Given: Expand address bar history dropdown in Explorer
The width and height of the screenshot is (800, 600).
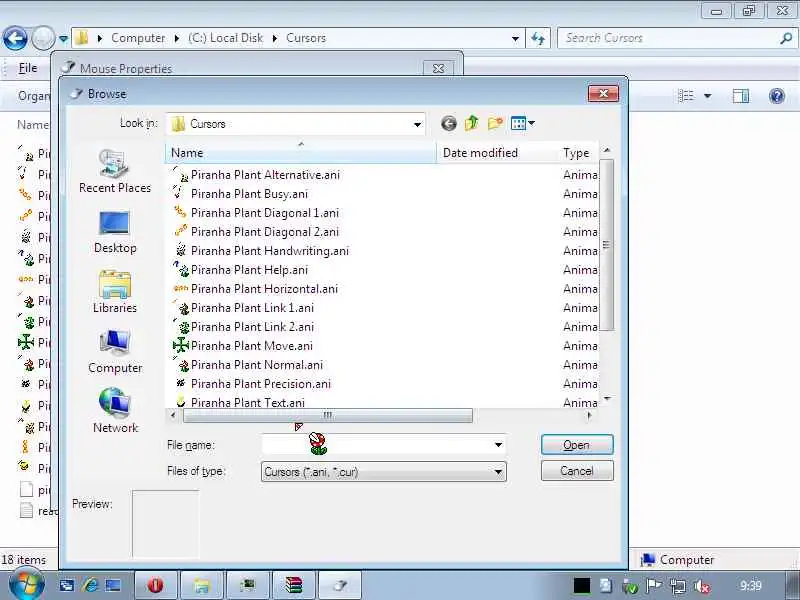Looking at the screenshot, I should tap(515, 38).
